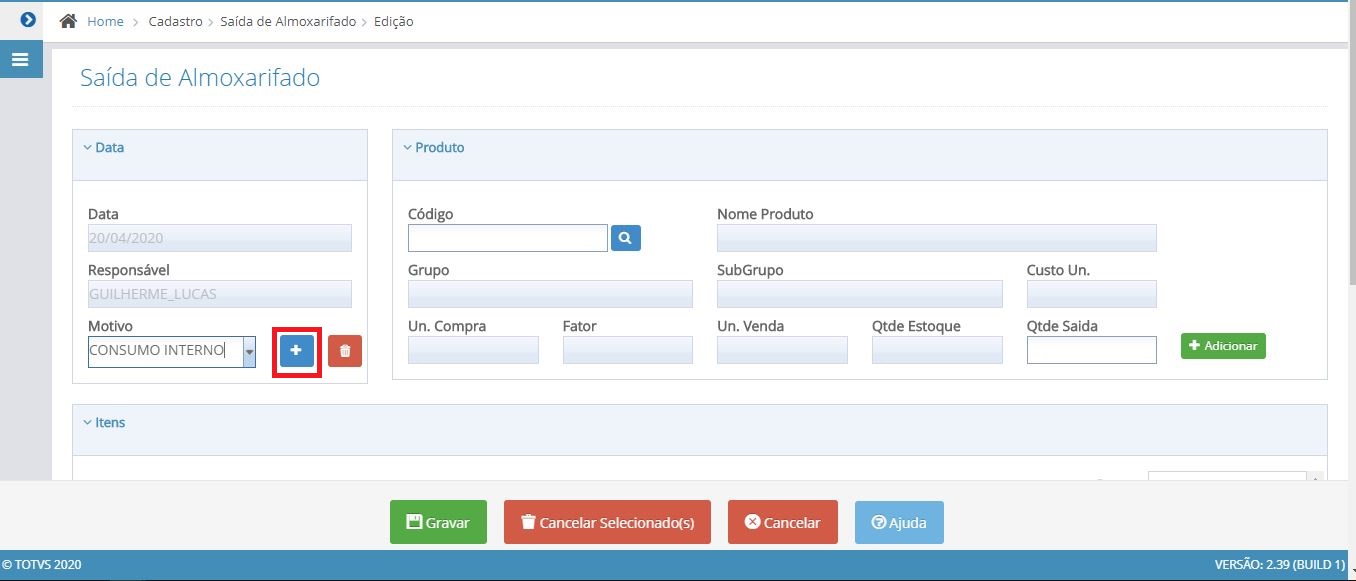The width and height of the screenshot is (1356, 581).
Task: Delete Motivo with red trash button
Action: click(x=345, y=351)
